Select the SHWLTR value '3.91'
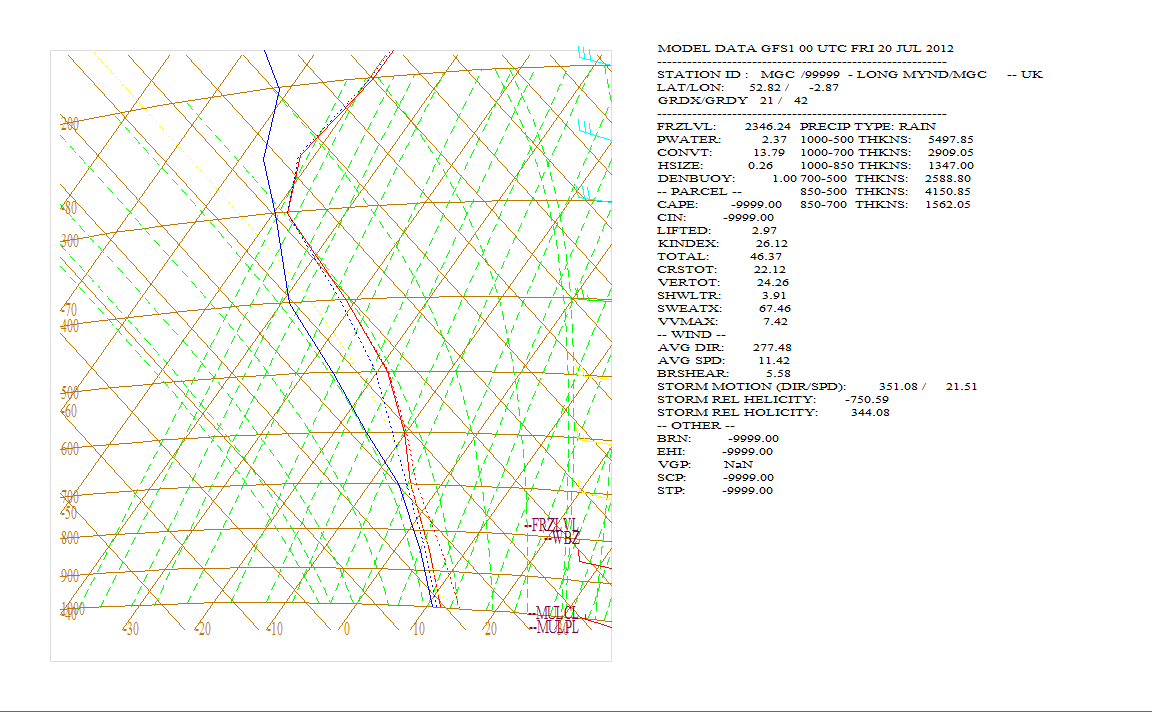This screenshot has width=1152, height=712. tap(774, 295)
